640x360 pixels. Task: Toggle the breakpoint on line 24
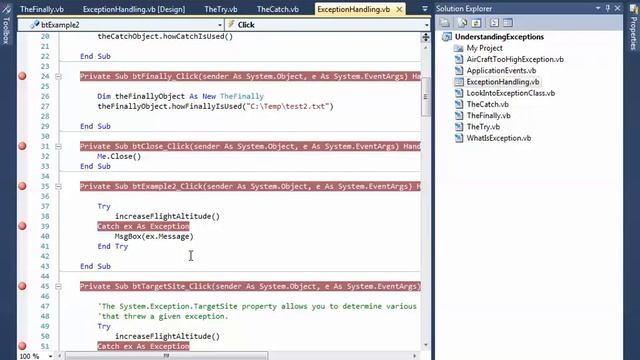[x=22, y=76]
